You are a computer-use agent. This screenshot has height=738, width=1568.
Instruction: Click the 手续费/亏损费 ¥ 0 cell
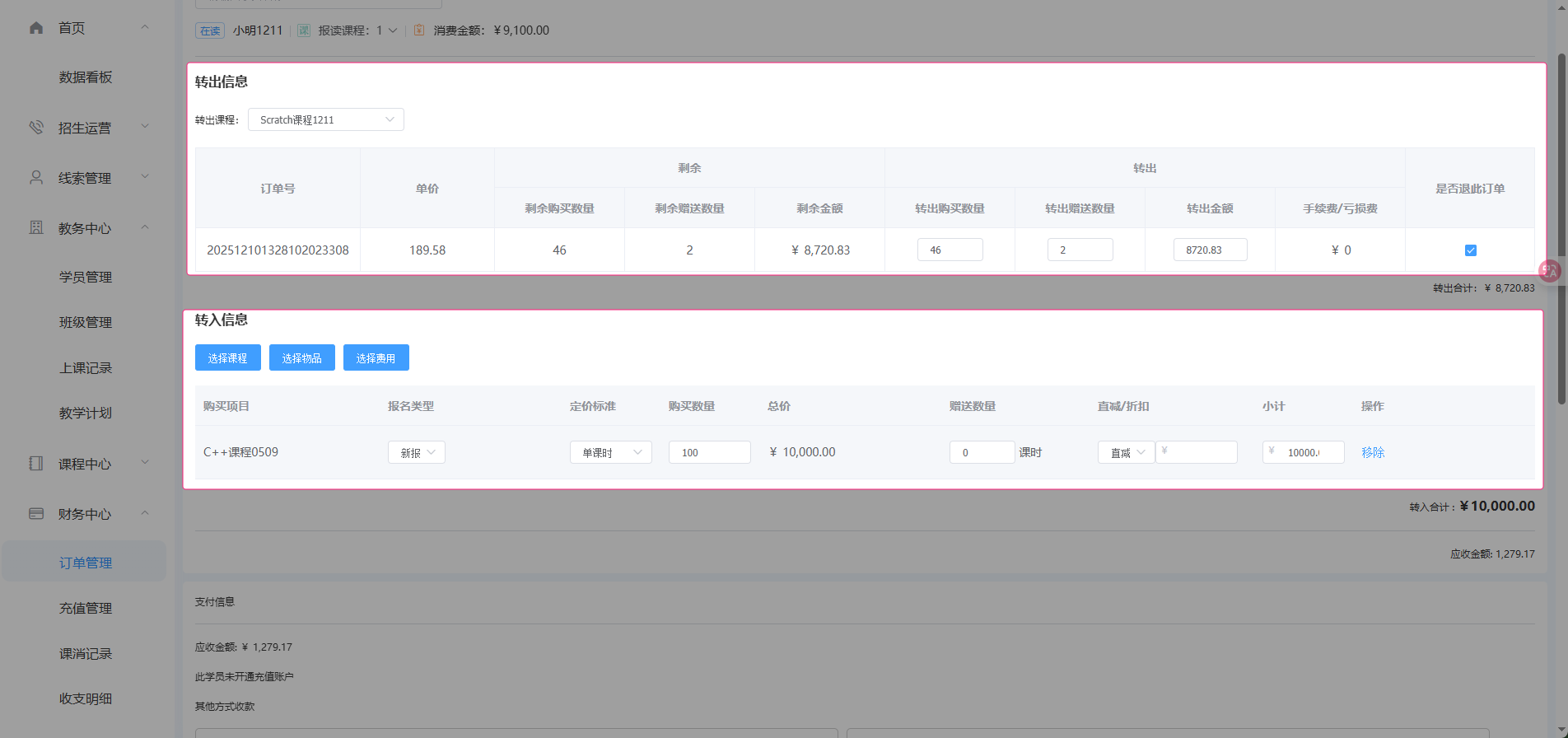(x=1341, y=250)
